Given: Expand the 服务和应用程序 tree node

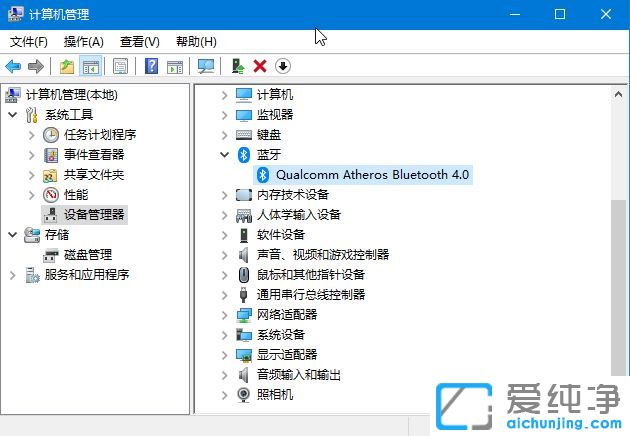Looking at the screenshot, I should coord(12,275).
